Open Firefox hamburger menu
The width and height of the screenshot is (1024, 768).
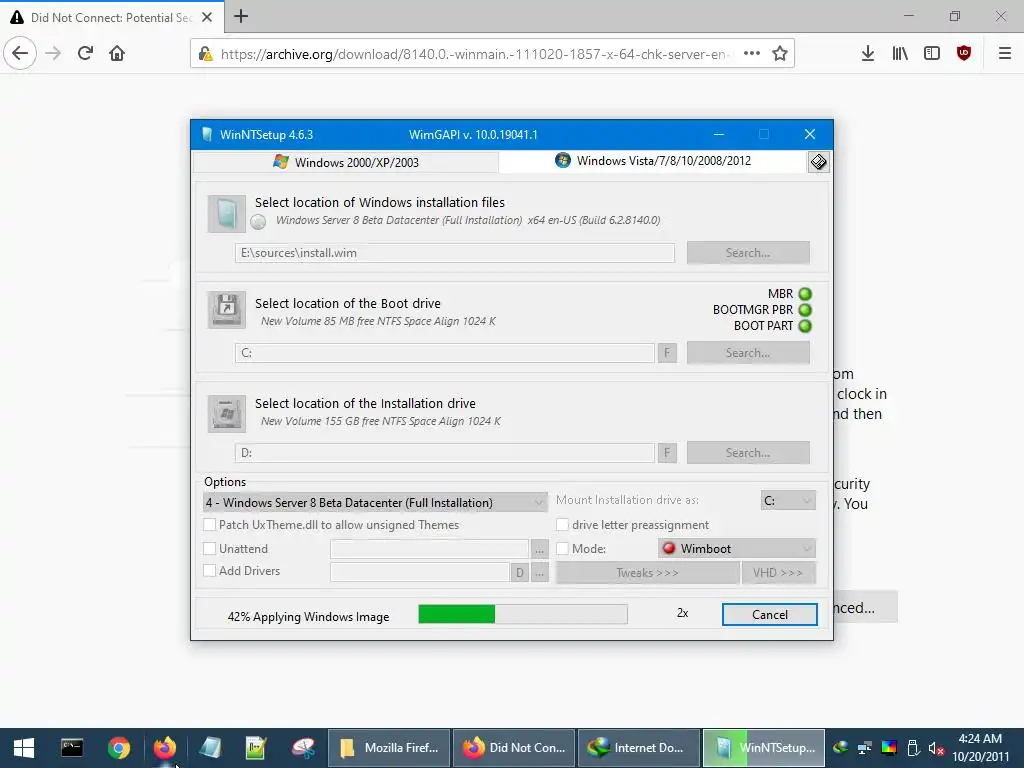(1005, 54)
